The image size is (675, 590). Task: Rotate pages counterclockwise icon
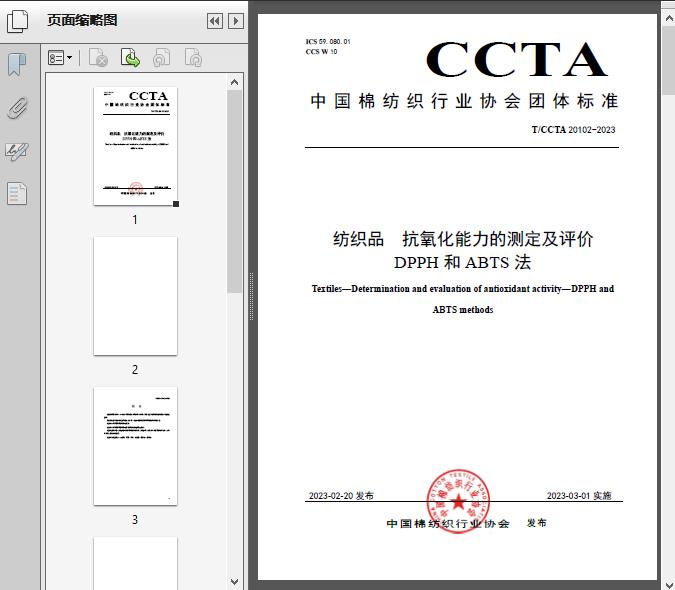click(x=161, y=58)
